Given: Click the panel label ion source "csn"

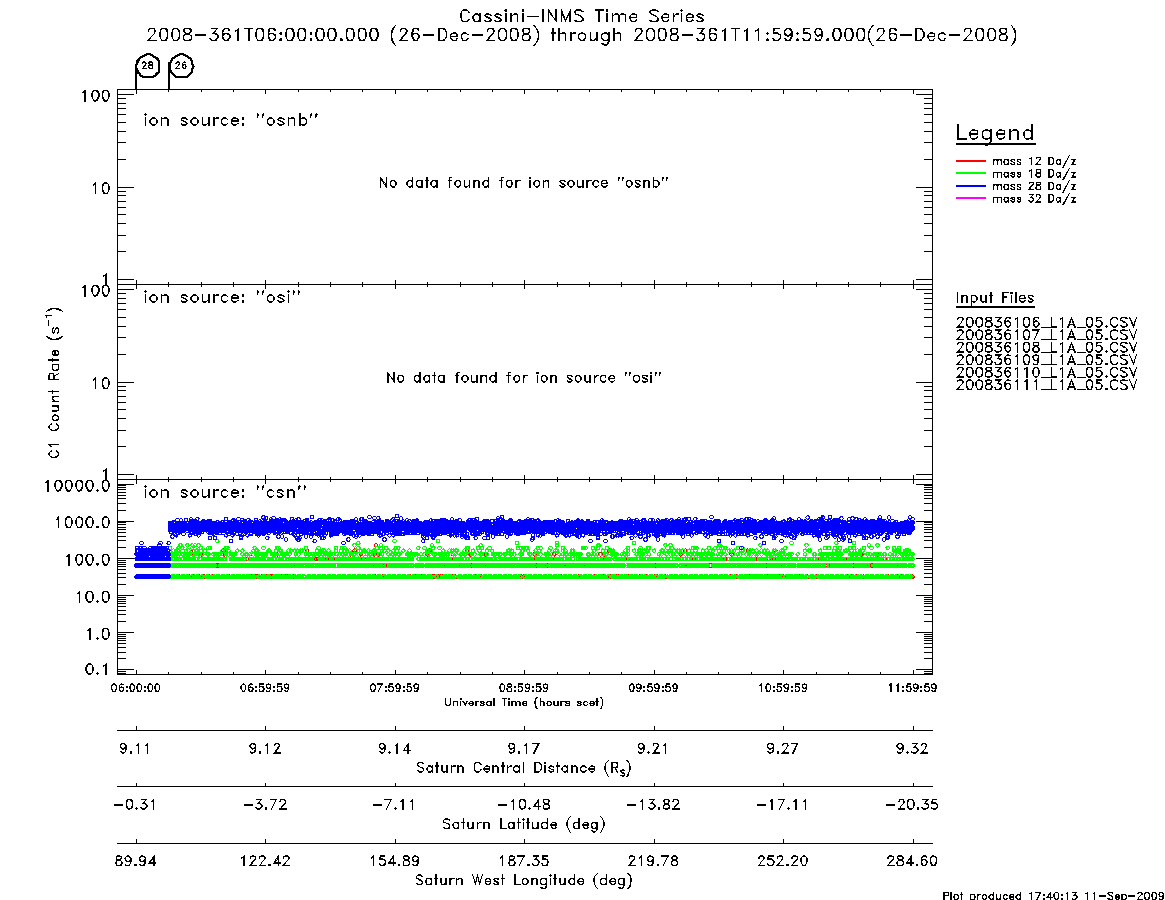Looking at the screenshot, I should click(x=225, y=492).
